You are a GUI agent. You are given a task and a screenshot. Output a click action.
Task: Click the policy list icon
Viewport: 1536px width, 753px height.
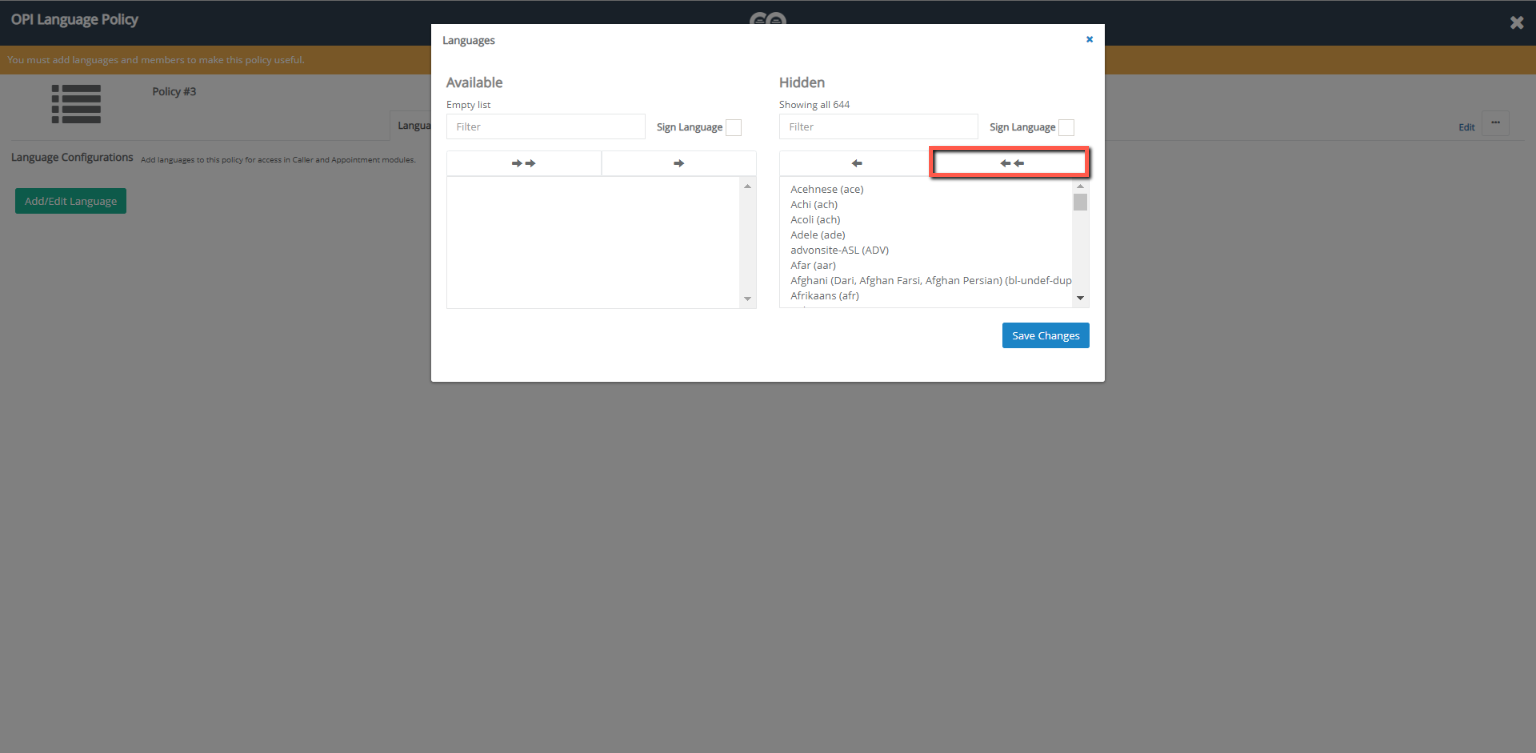[76, 104]
